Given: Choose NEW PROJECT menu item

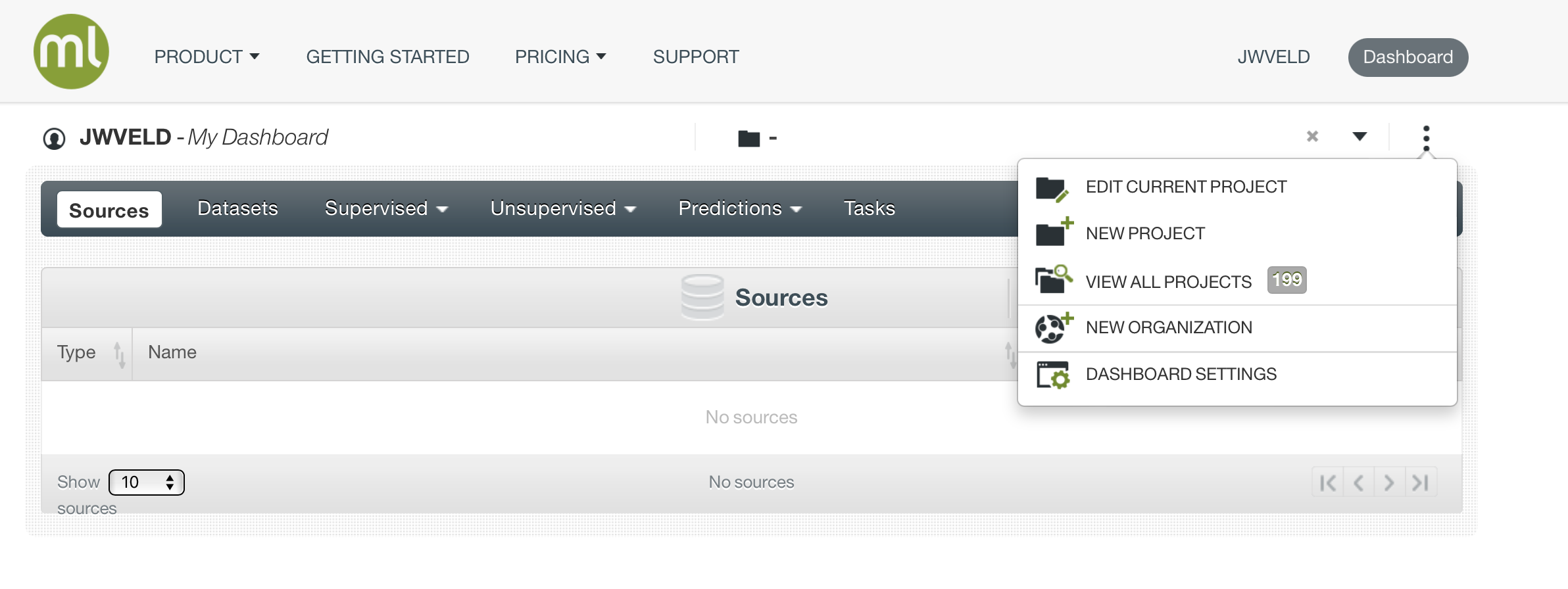Looking at the screenshot, I should (x=1237, y=233).
